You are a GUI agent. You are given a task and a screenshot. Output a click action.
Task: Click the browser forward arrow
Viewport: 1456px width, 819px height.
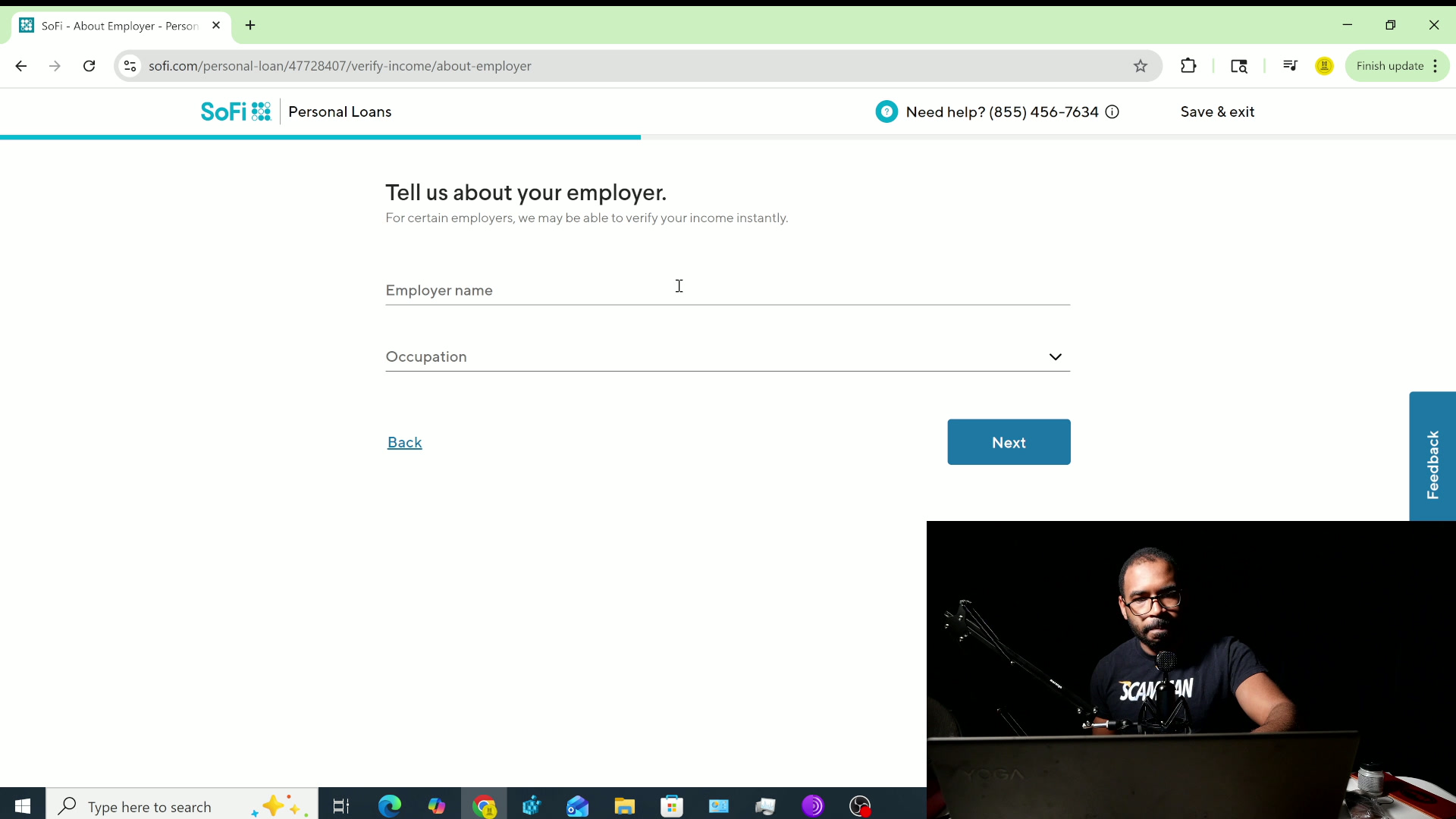pyautogui.click(x=55, y=66)
